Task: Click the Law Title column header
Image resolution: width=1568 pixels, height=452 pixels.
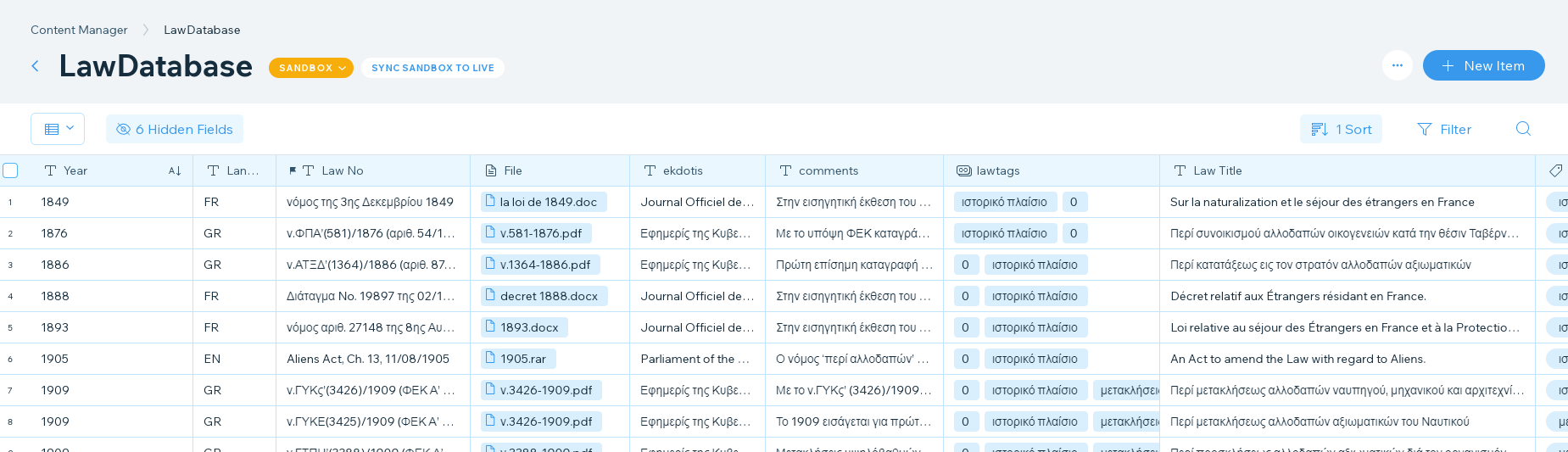Action: pos(1347,170)
